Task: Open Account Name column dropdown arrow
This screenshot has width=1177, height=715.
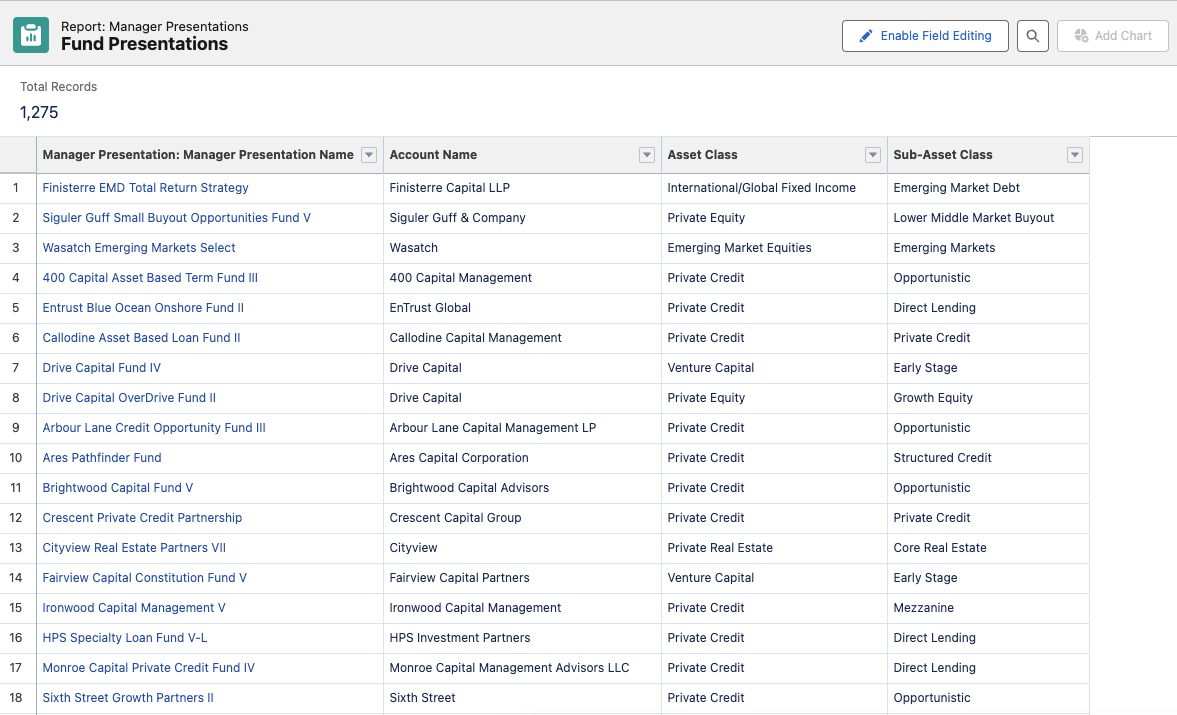Action: click(647, 155)
